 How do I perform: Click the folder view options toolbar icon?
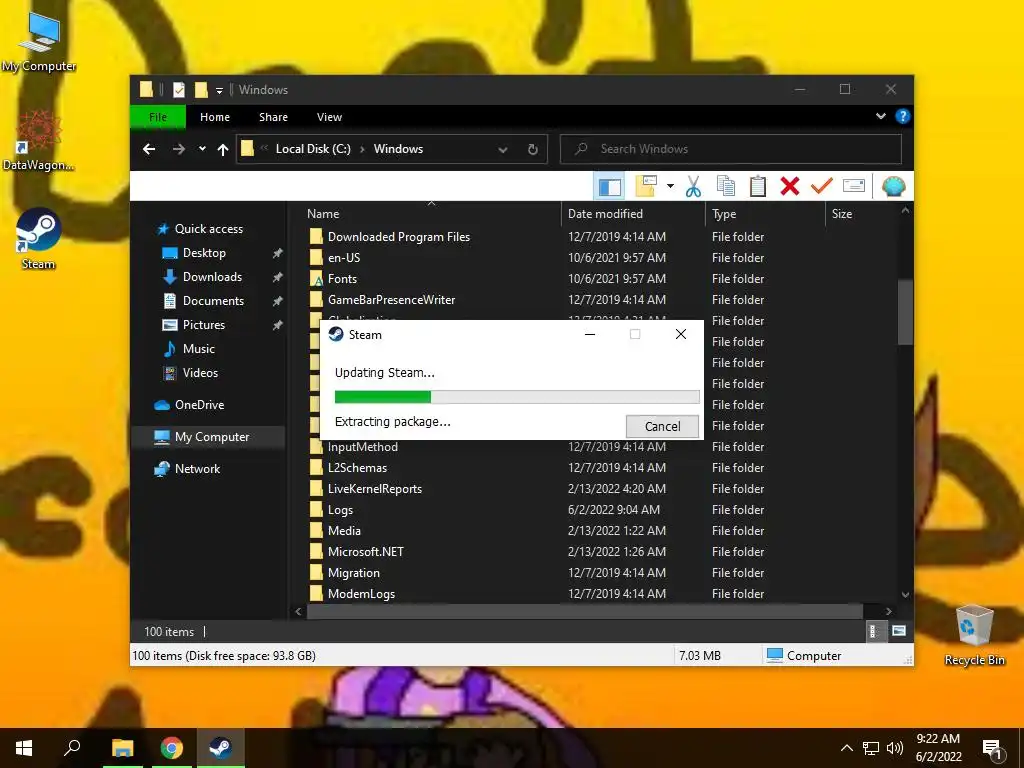[646, 187]
